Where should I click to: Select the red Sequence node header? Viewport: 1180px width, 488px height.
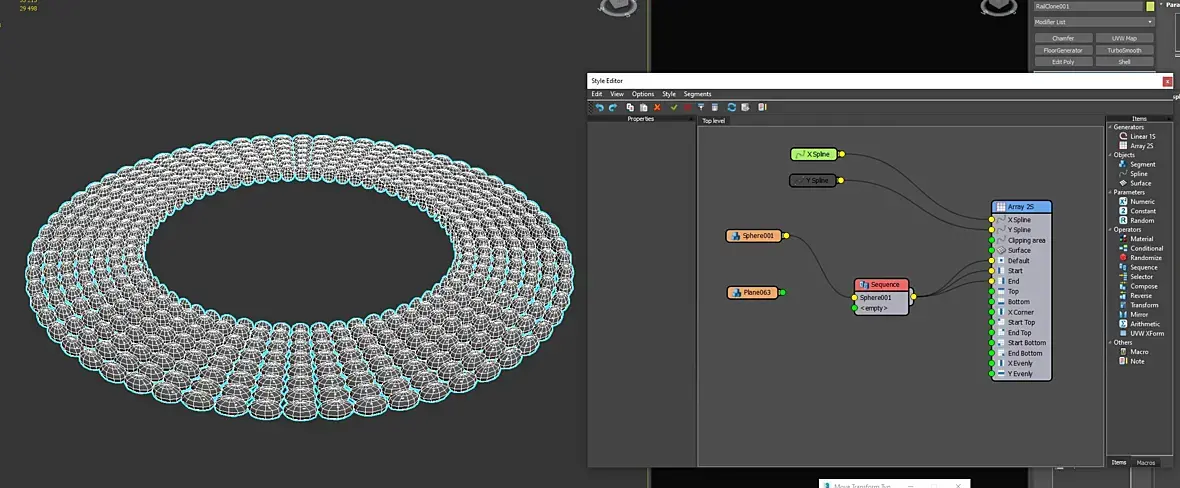[881, 285]
